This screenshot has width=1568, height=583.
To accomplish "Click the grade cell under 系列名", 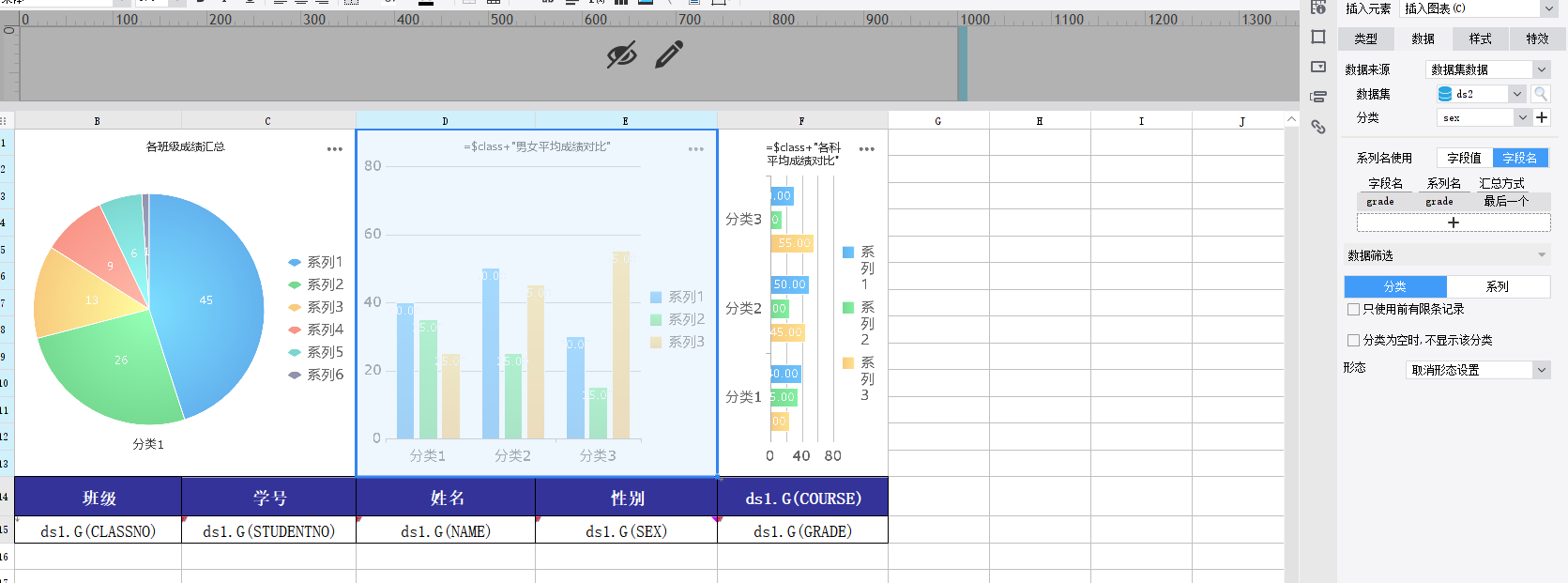I will (1439, 201).
